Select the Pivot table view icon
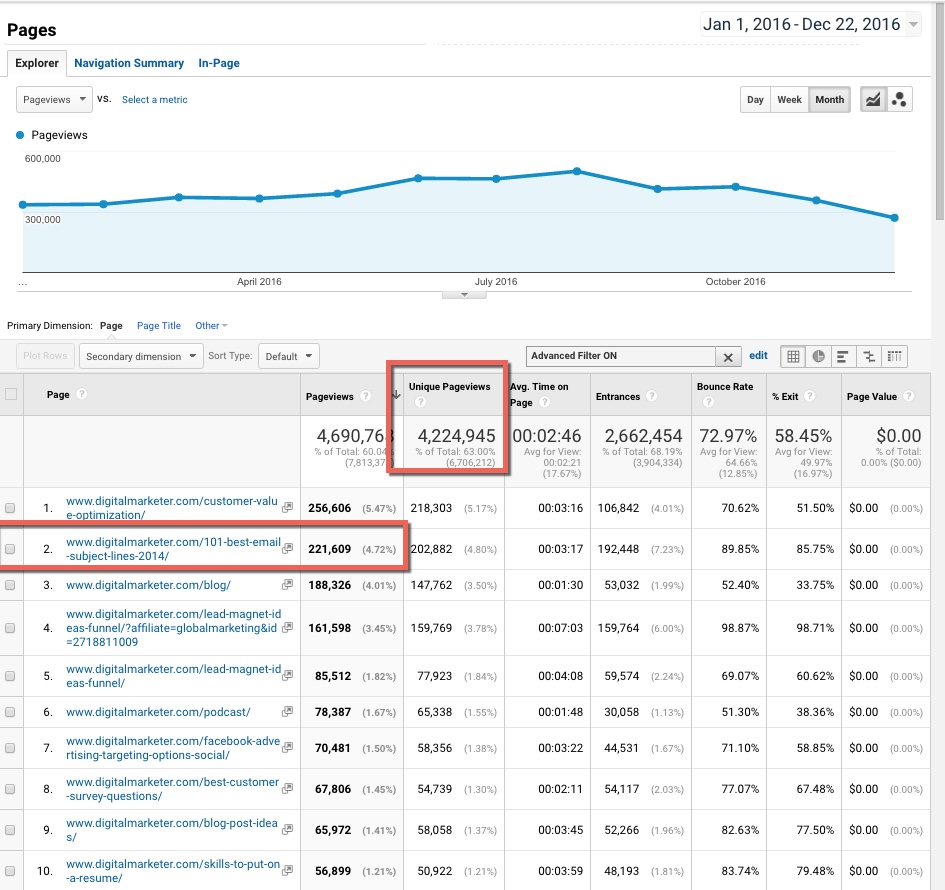Image resolution: width=945 pixels, height=890 pixels. coord(894,356)
